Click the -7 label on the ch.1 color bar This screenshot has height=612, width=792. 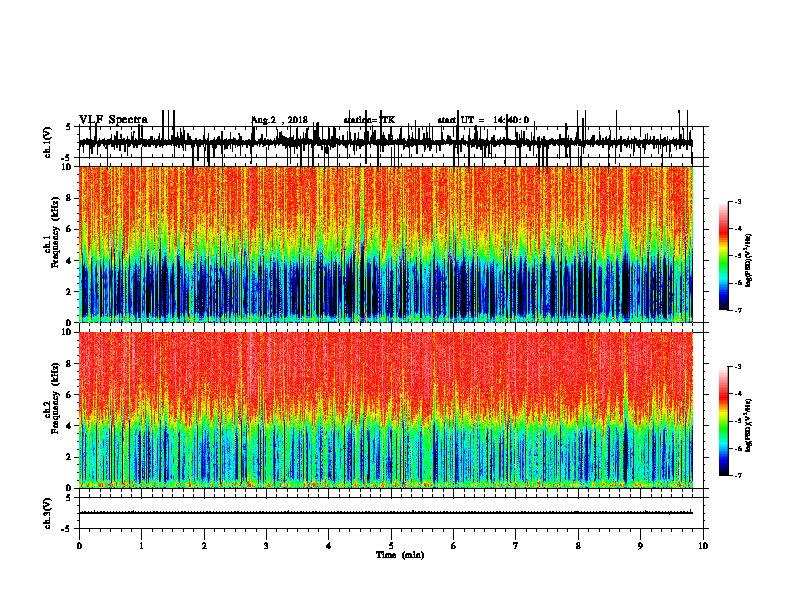pos(737,310)
